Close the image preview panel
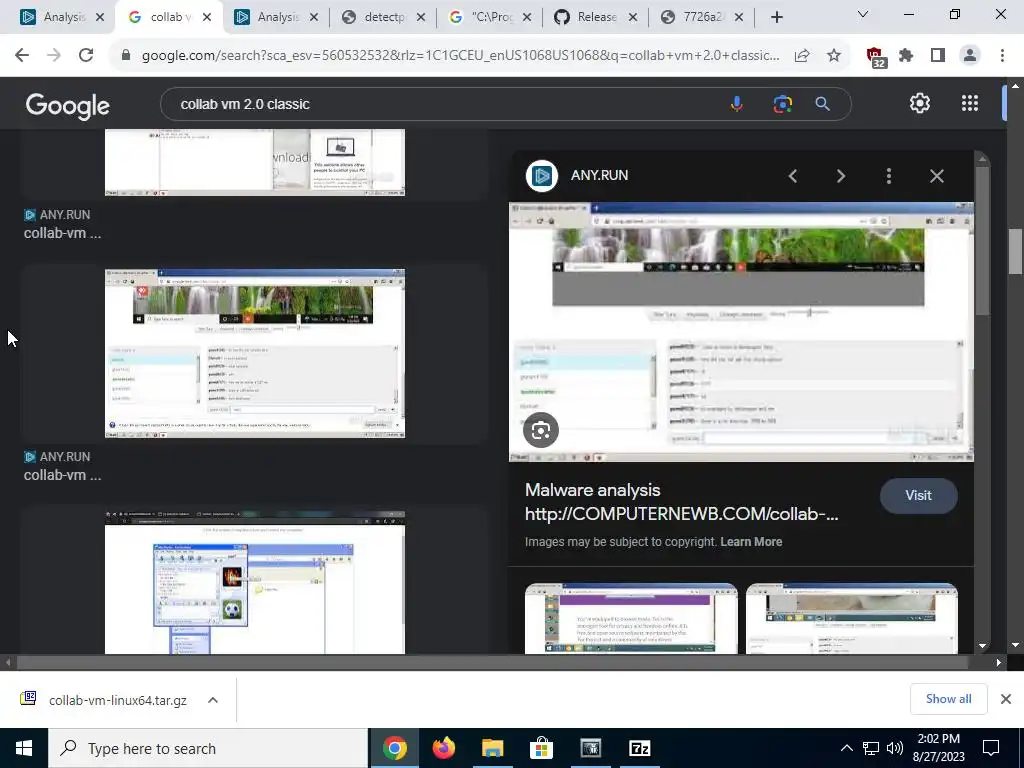The height and width of the screenshot is (768, 1024). [936, 176]
